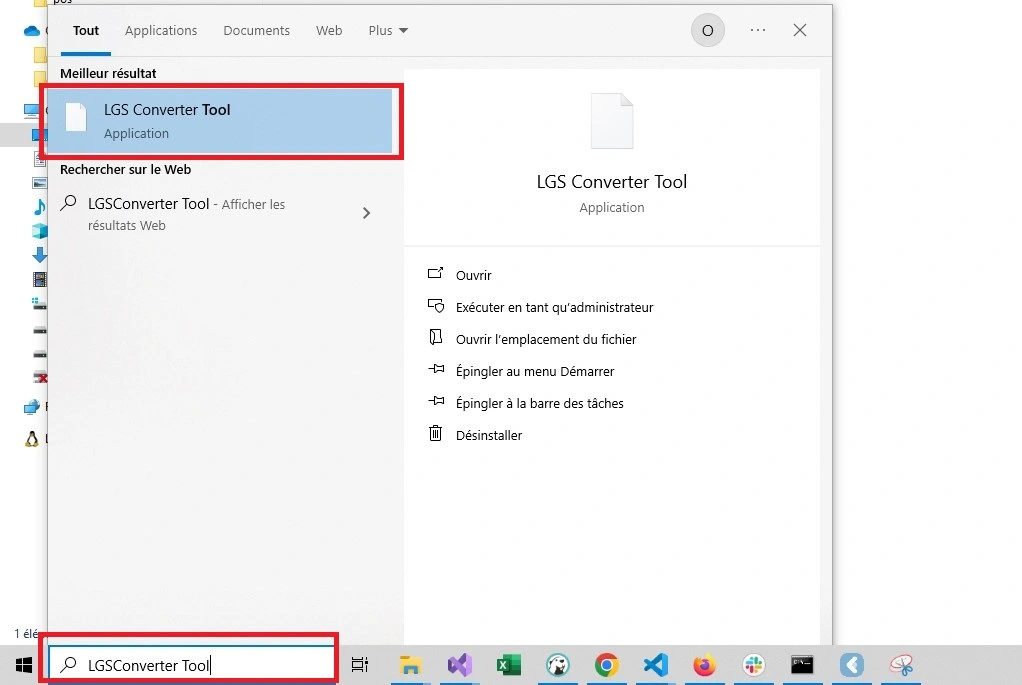Switch to the Applications search tab
Screen dimensions: 1022x685
tap(161, 31)
